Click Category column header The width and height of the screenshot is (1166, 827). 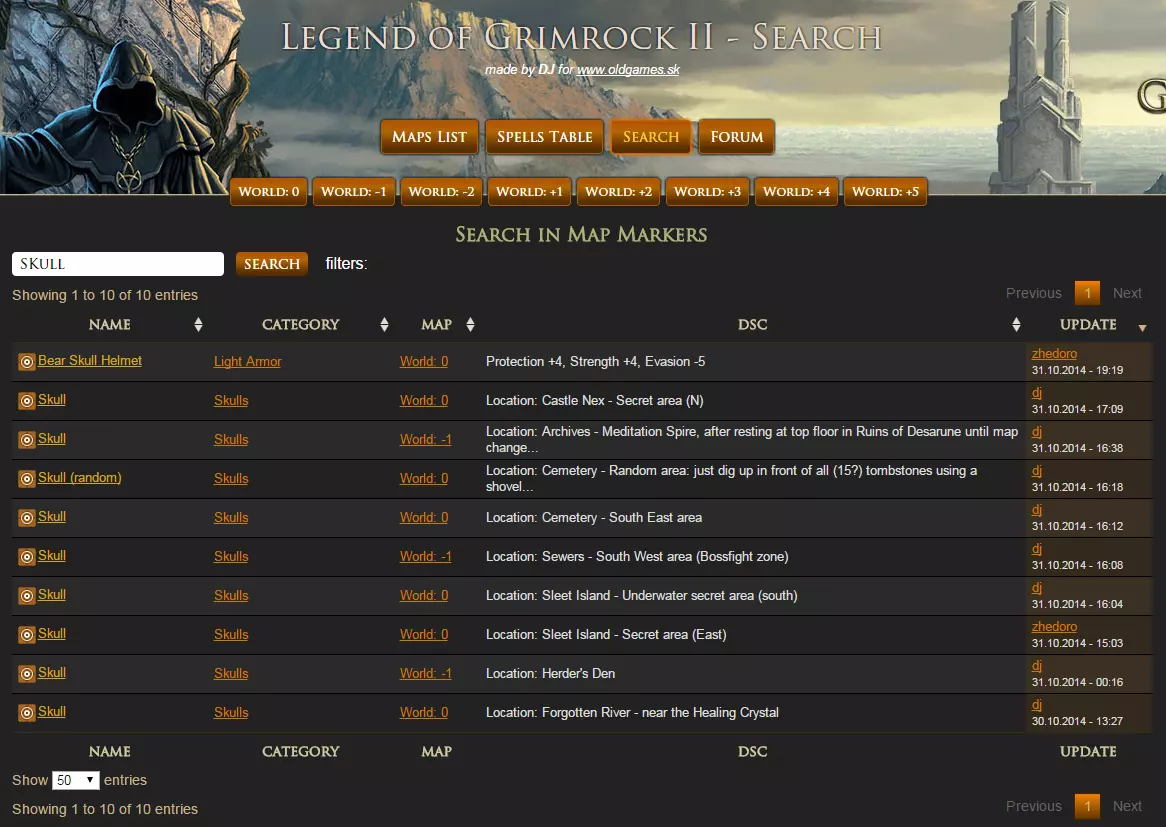[x=300, y=324]
